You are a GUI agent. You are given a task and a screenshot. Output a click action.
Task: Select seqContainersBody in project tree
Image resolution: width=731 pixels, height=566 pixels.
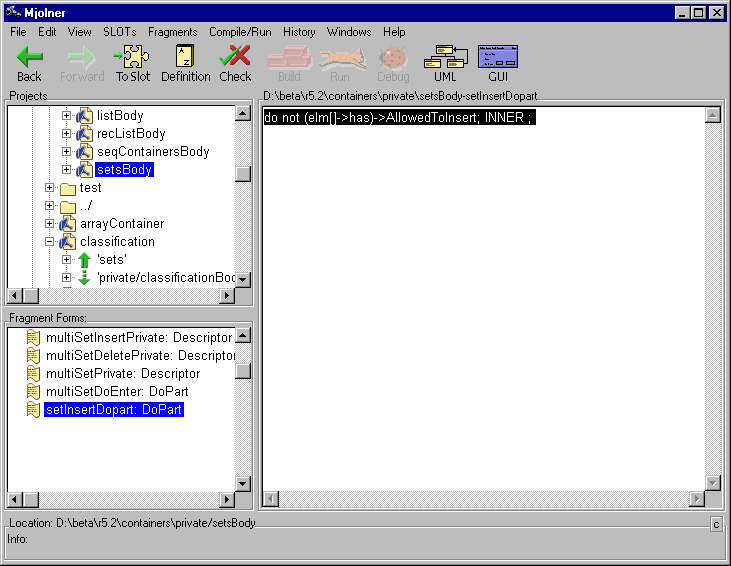[152, 152]
